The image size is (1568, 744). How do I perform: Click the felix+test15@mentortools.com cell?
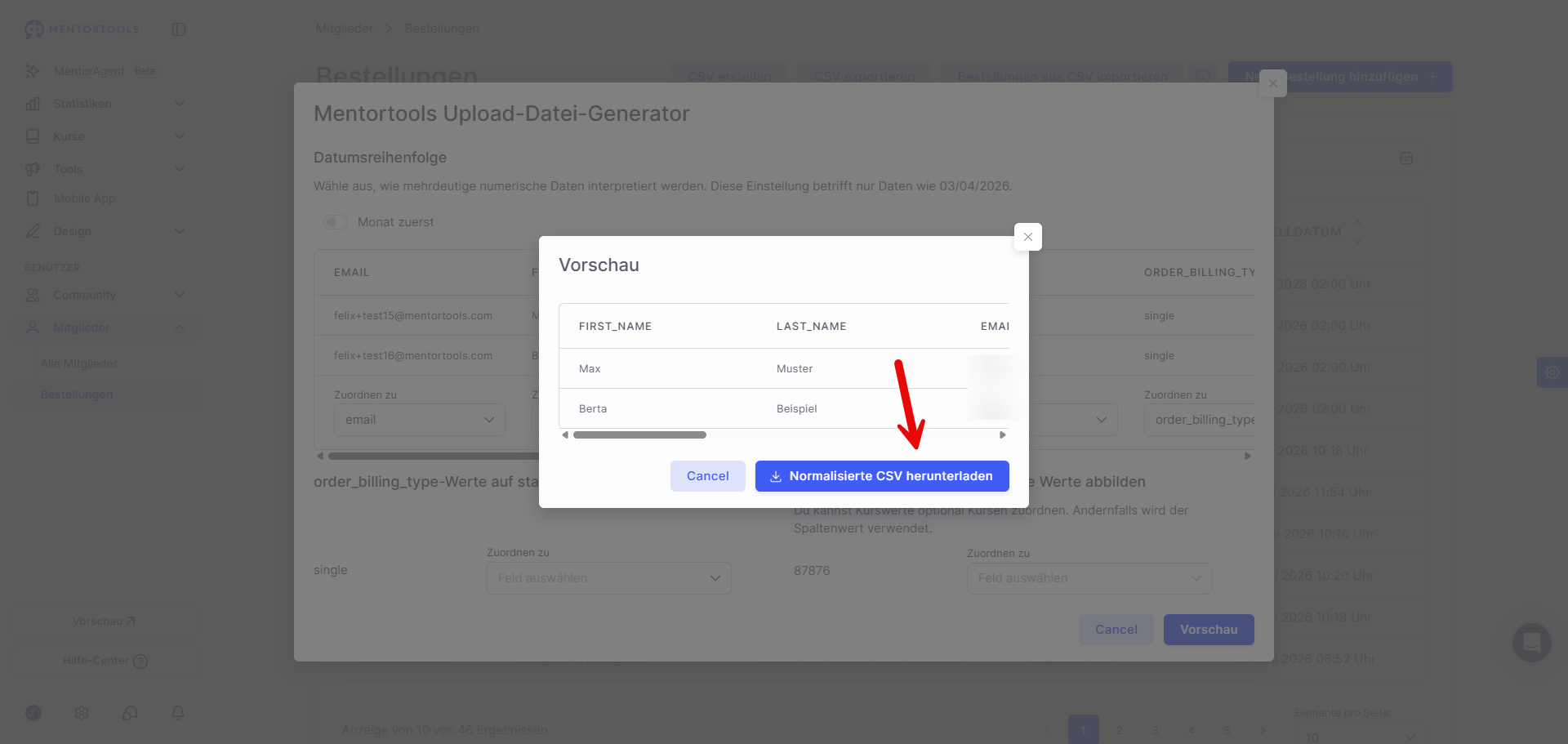(413, 315)
